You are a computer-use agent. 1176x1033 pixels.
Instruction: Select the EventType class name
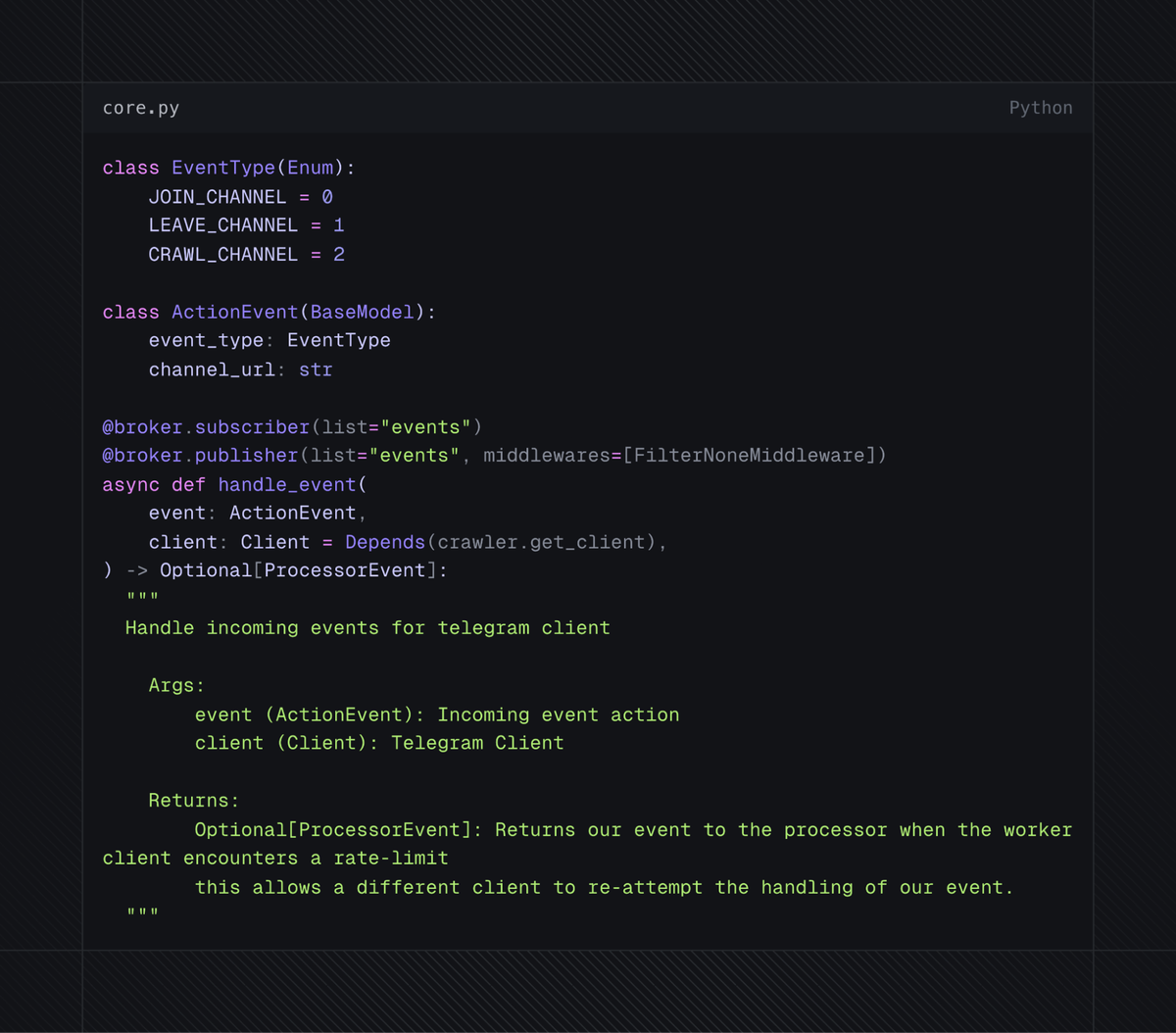click(x=223, y=168)
